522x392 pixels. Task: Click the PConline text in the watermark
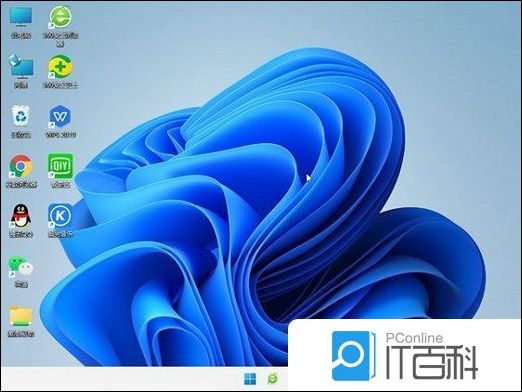414,338
